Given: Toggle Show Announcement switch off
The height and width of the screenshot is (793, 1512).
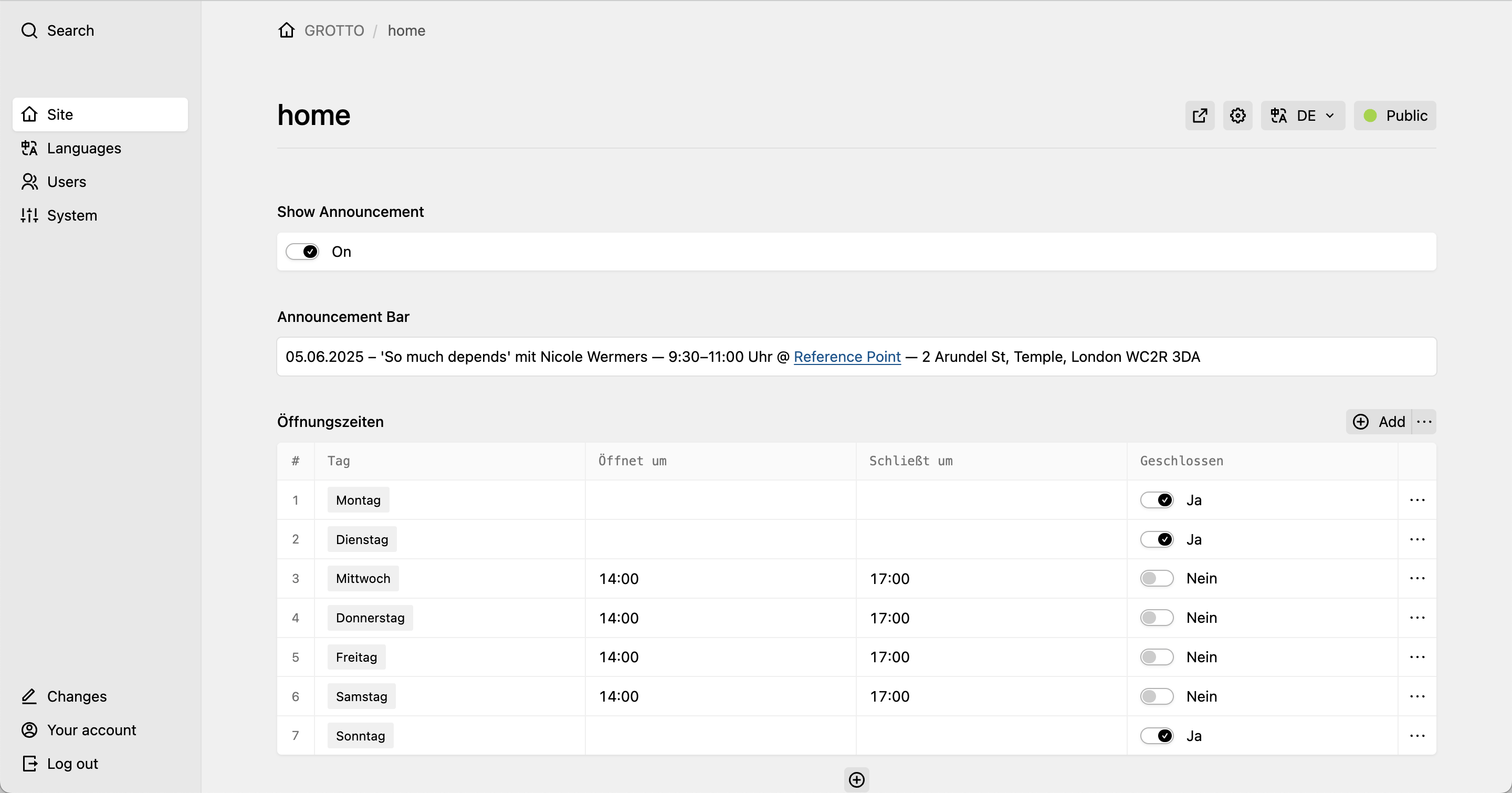Looking at the screenshot, I should click(302, 252).
